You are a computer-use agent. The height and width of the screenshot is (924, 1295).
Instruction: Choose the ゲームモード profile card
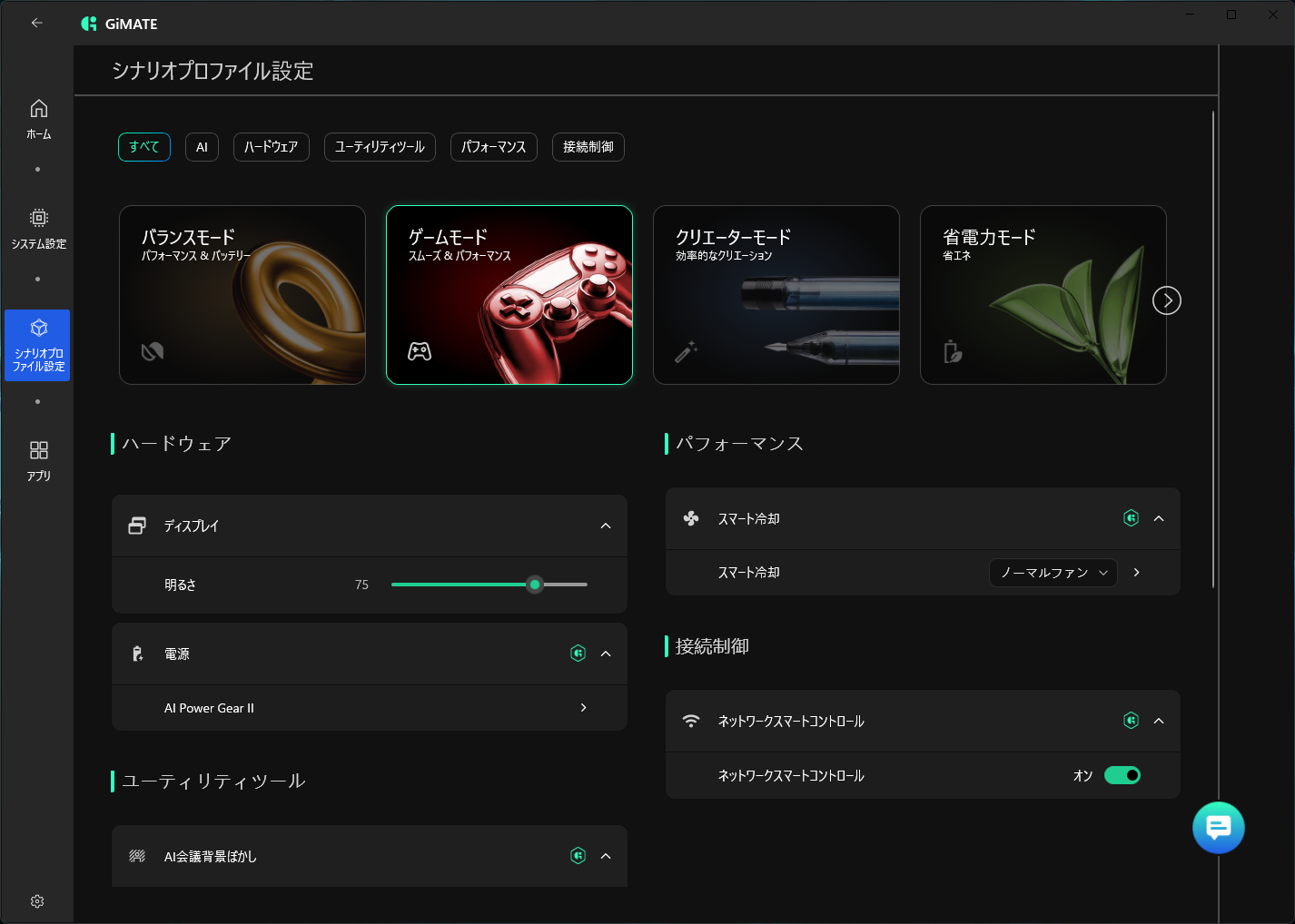click(509, 295)
